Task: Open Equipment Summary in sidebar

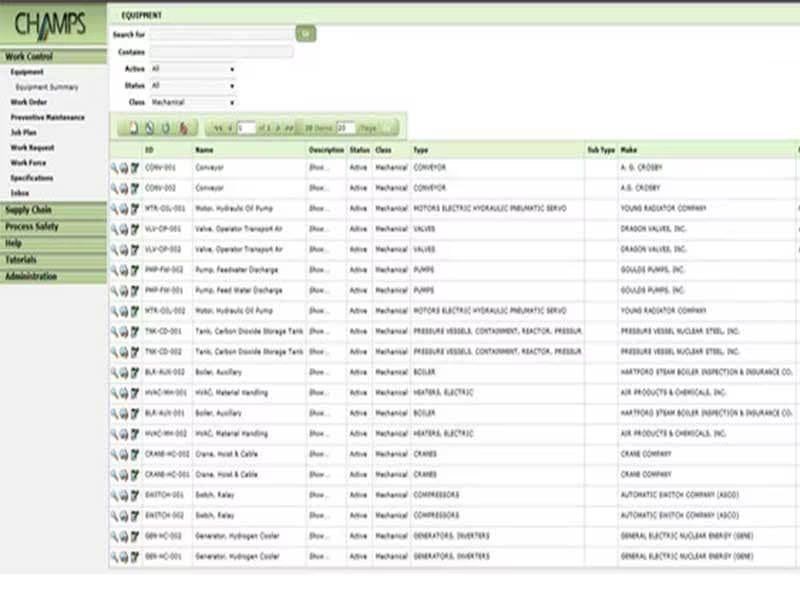Action: tap(47, 87)
